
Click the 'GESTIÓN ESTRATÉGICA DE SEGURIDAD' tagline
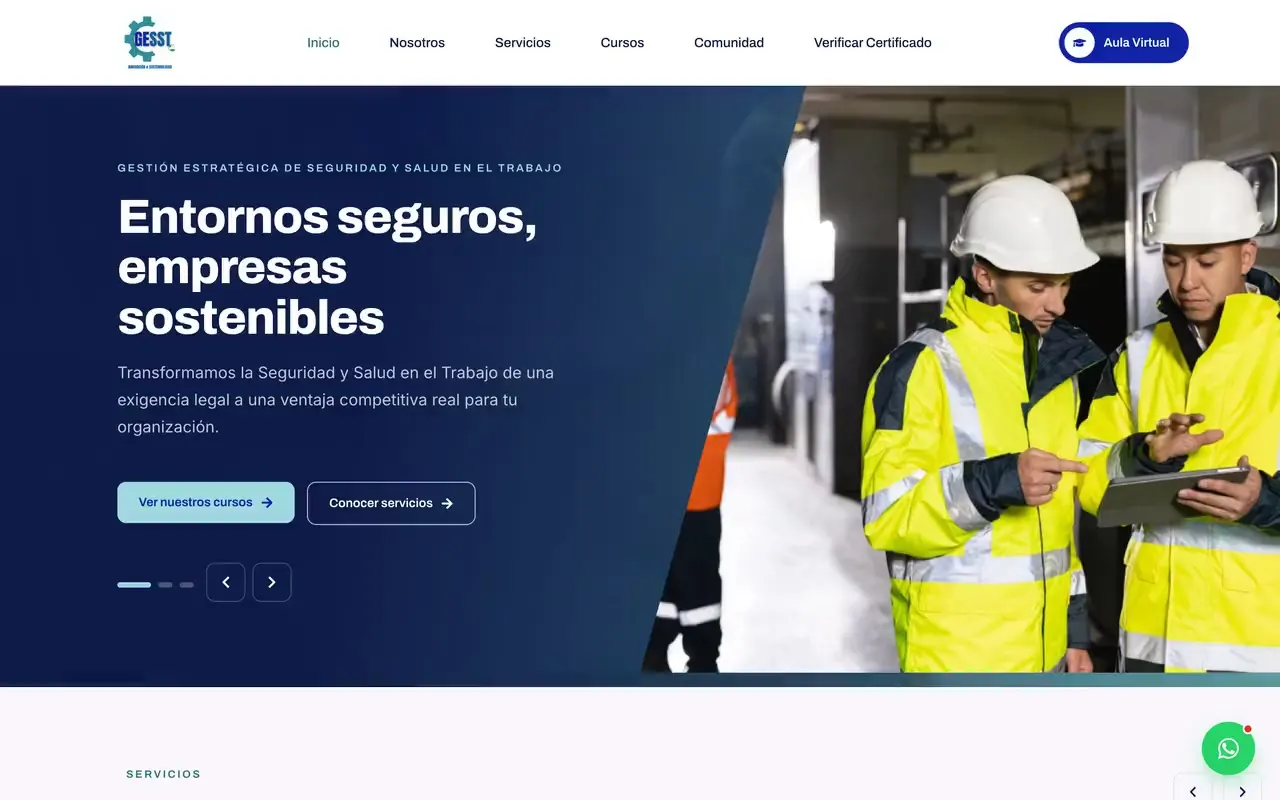(340, 168)
